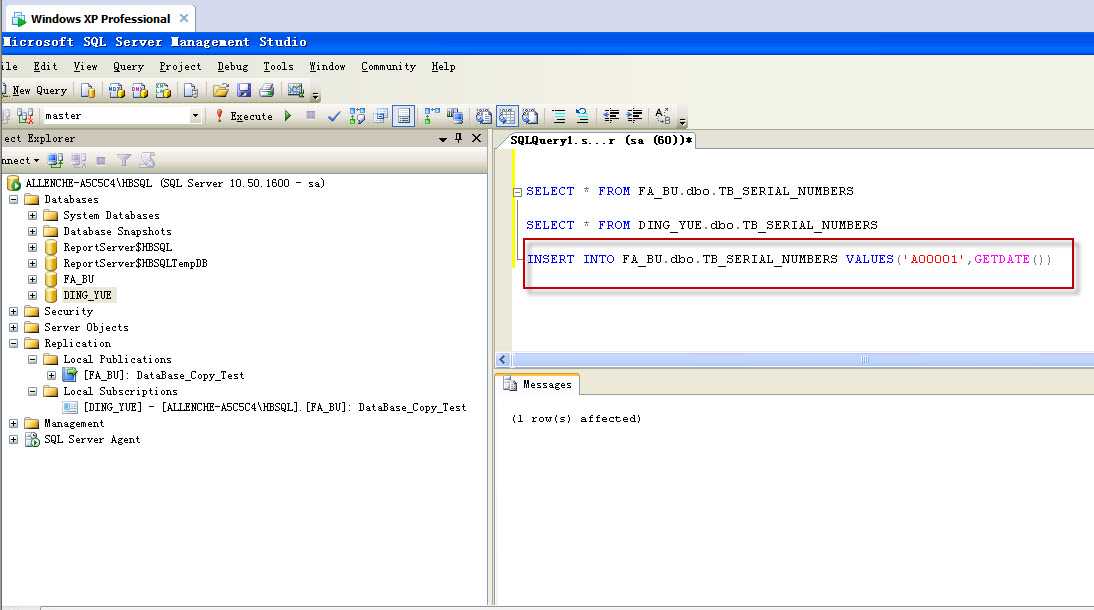
Task: Expand the FA_BU database node
Action: click(32, 280)
